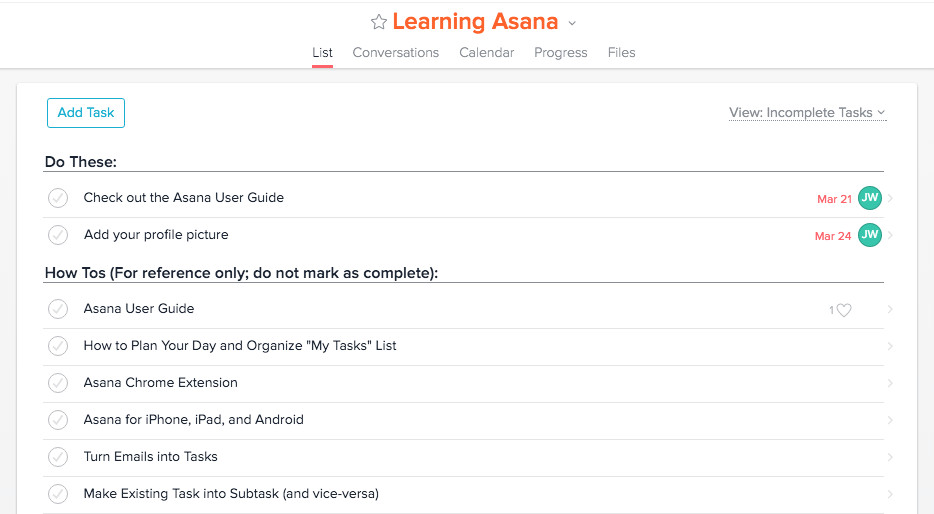Check off Asana Chrome Extension task
Screen dimensions: 934x514
[58, 383]
